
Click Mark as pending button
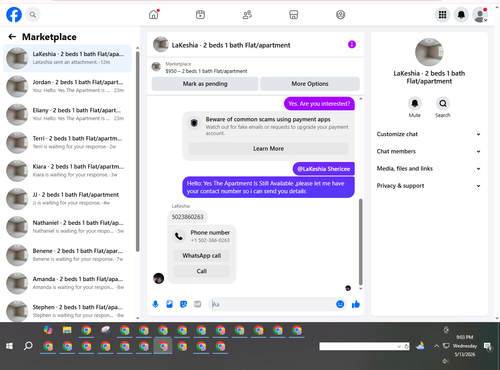[x=205, y=84]
